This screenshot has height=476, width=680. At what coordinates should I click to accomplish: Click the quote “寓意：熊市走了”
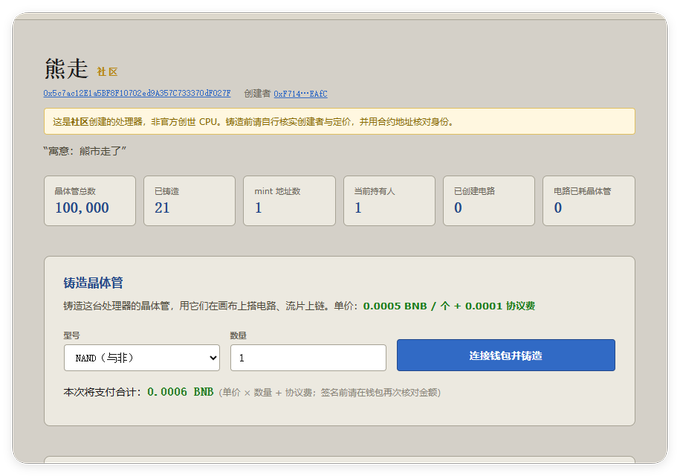coord(85,151)
